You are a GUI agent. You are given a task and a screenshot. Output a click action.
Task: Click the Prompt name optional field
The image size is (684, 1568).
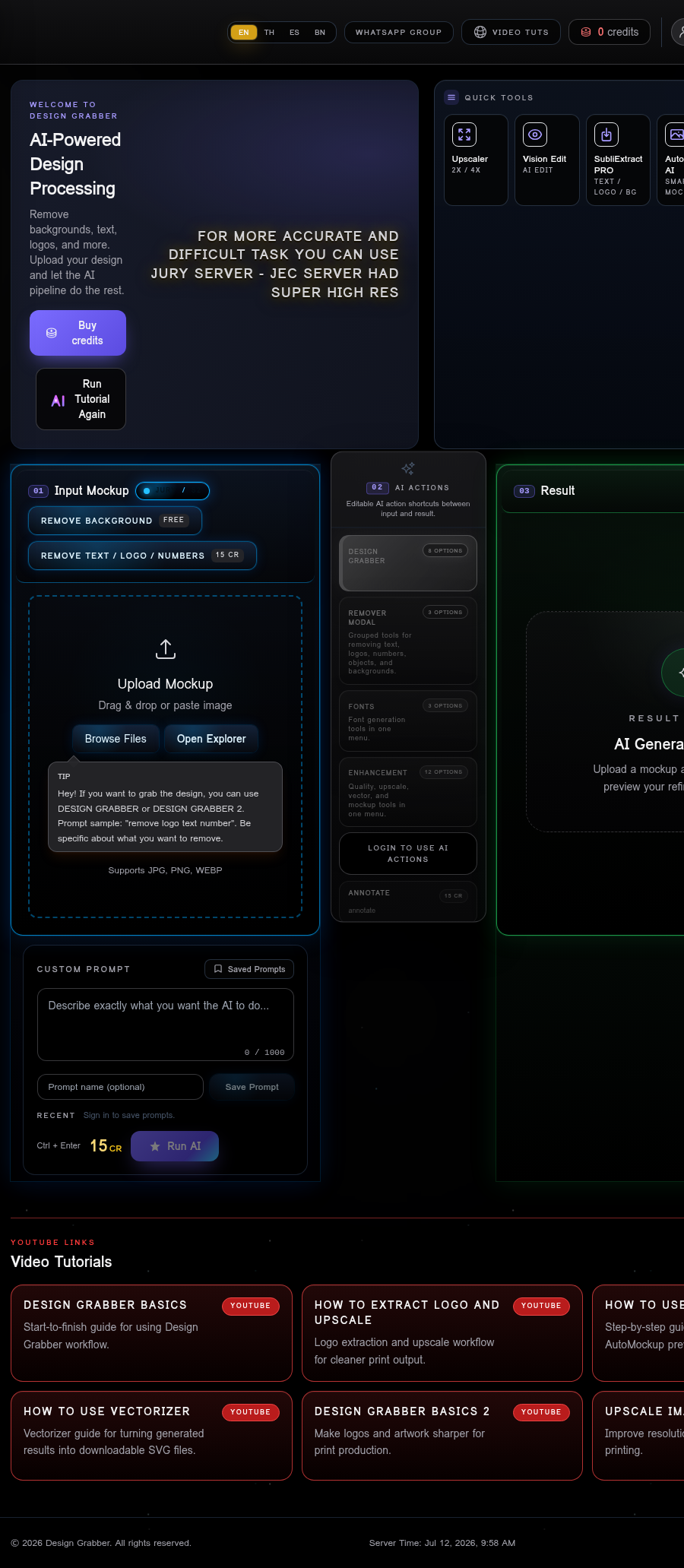(120, 1087)
